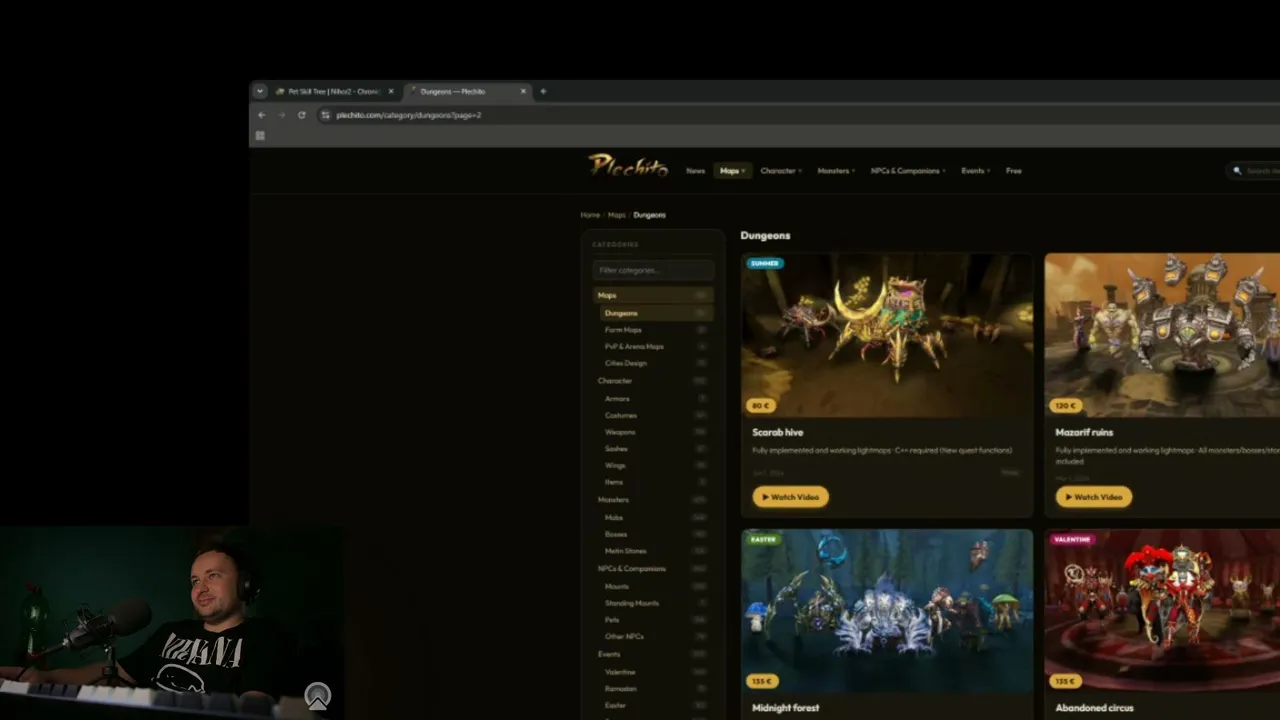The image size is (1280, 720).
Task: Open the News nav link
Action: (695, 171)
